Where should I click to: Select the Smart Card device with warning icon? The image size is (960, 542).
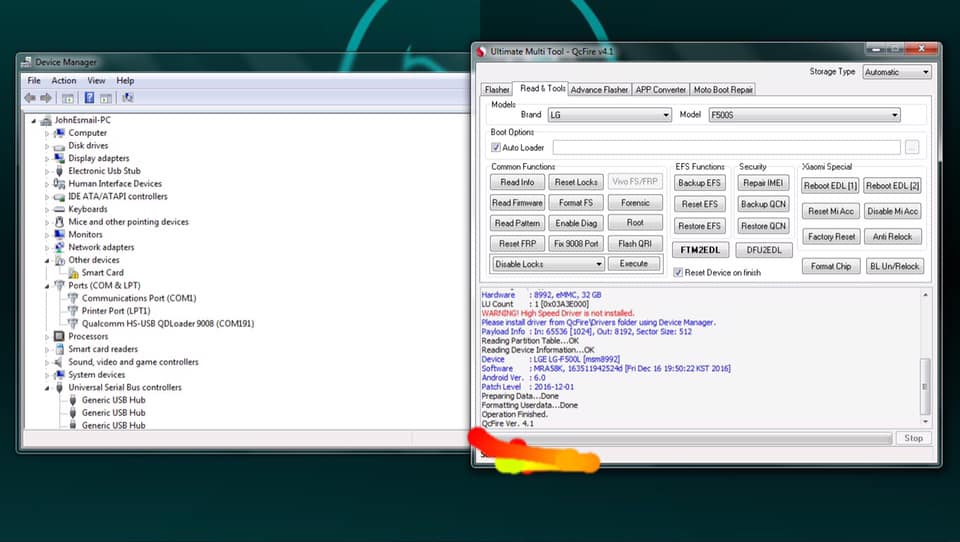tap(102, 273)
